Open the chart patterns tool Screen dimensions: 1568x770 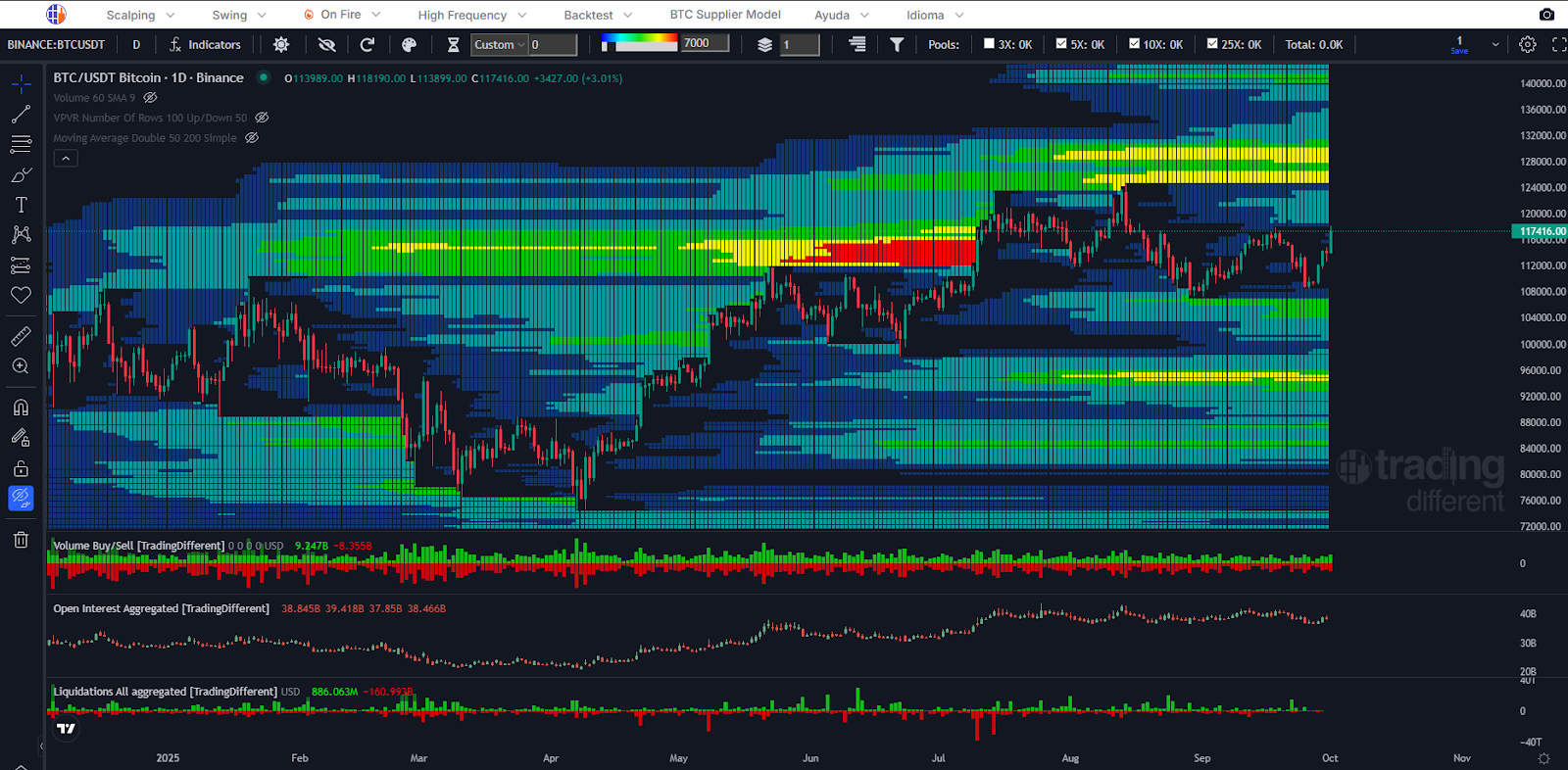21,235
